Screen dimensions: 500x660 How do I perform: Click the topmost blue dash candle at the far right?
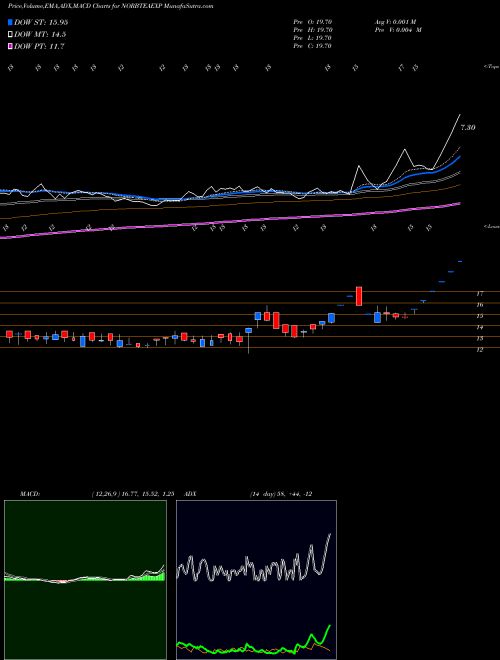coord(460,261)
